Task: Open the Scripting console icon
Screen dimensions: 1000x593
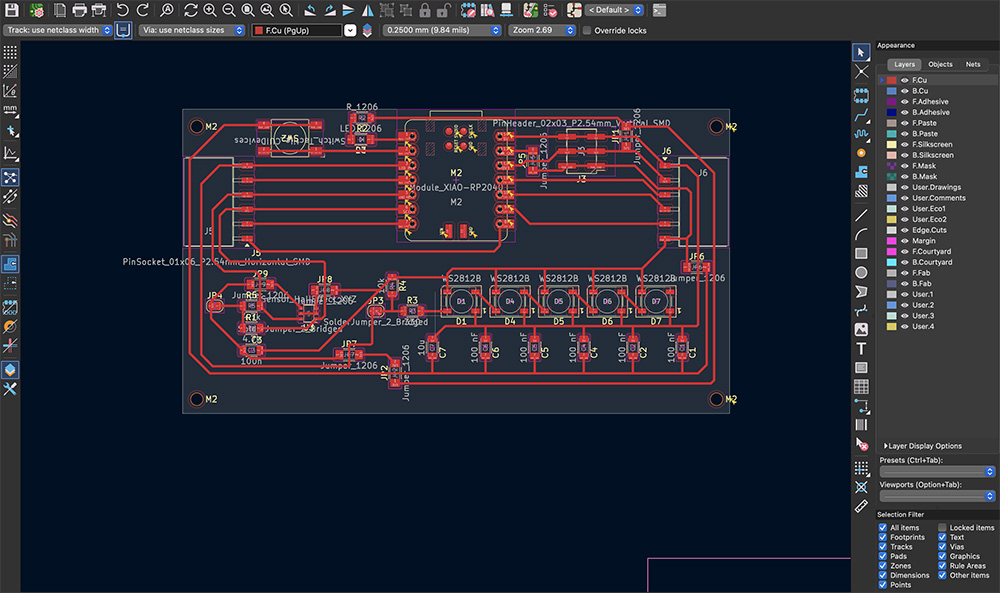Action: click(x=659, y=10)
